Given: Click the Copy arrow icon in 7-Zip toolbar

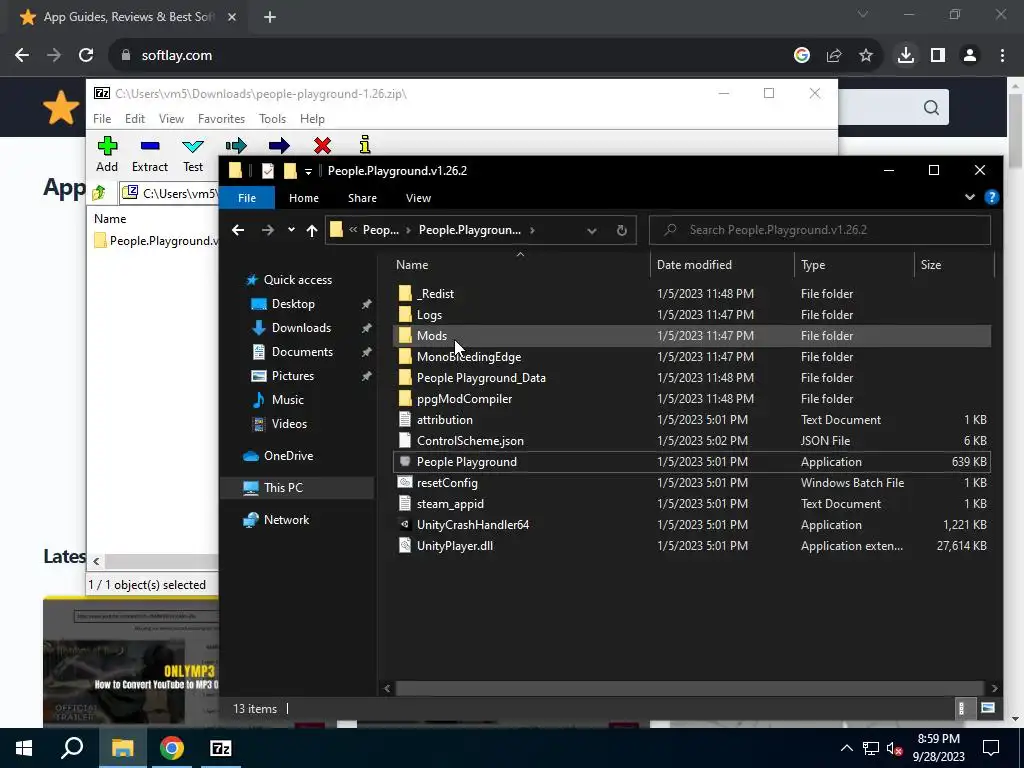Looking at the screenshot, I should tap(236, 145).
